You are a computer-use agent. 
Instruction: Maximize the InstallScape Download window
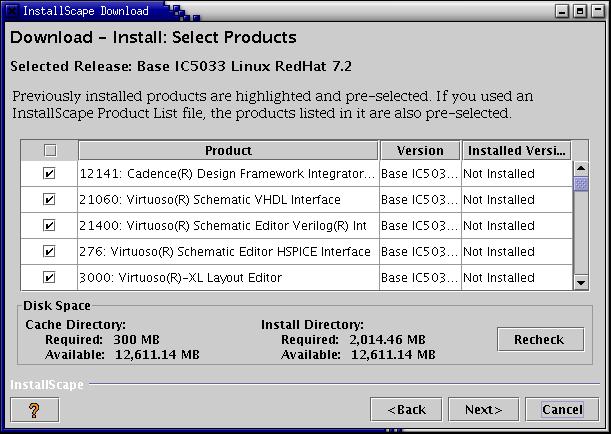click(x=579, y=11)
